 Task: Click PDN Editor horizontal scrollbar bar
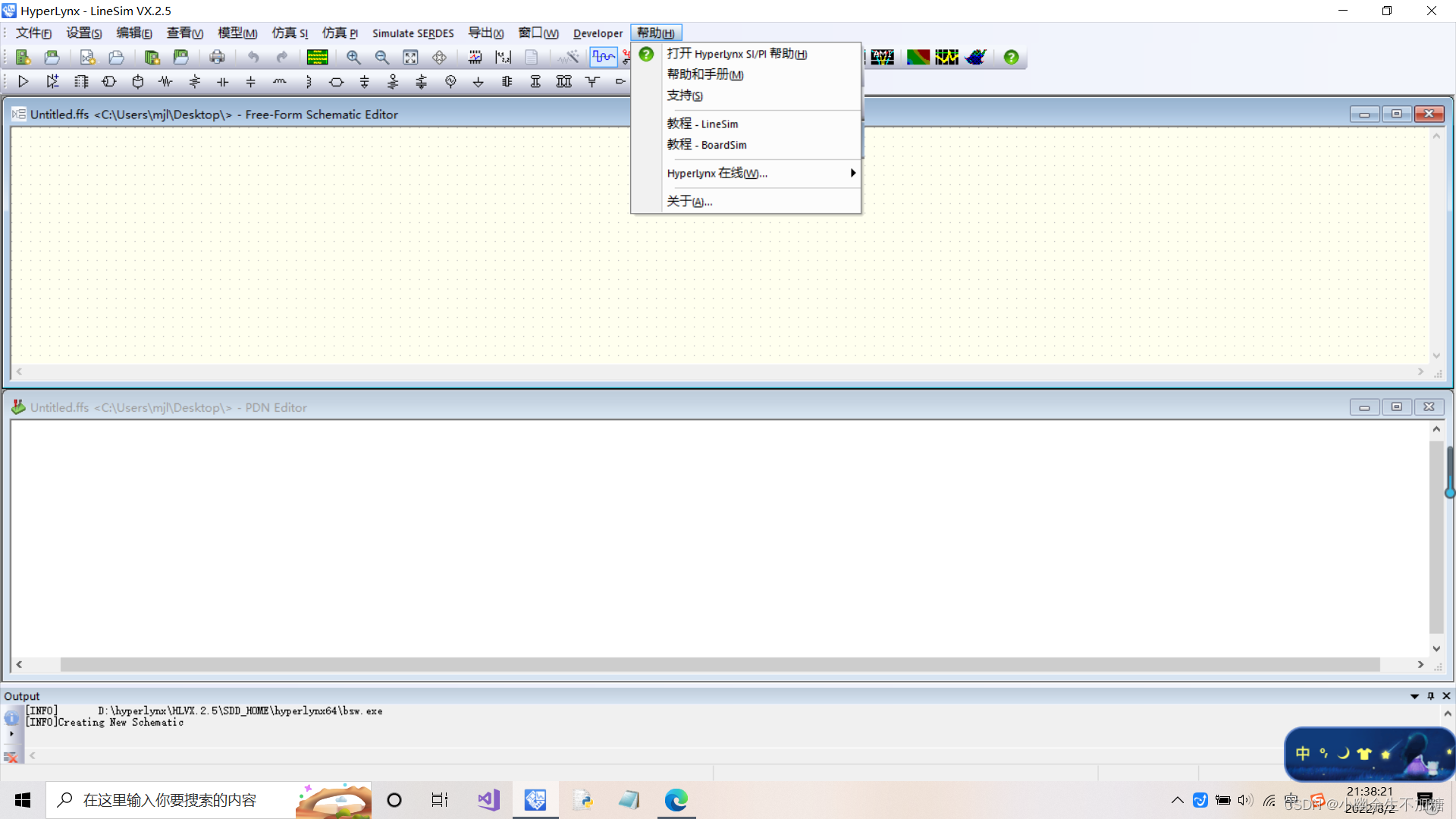(720, 664)
